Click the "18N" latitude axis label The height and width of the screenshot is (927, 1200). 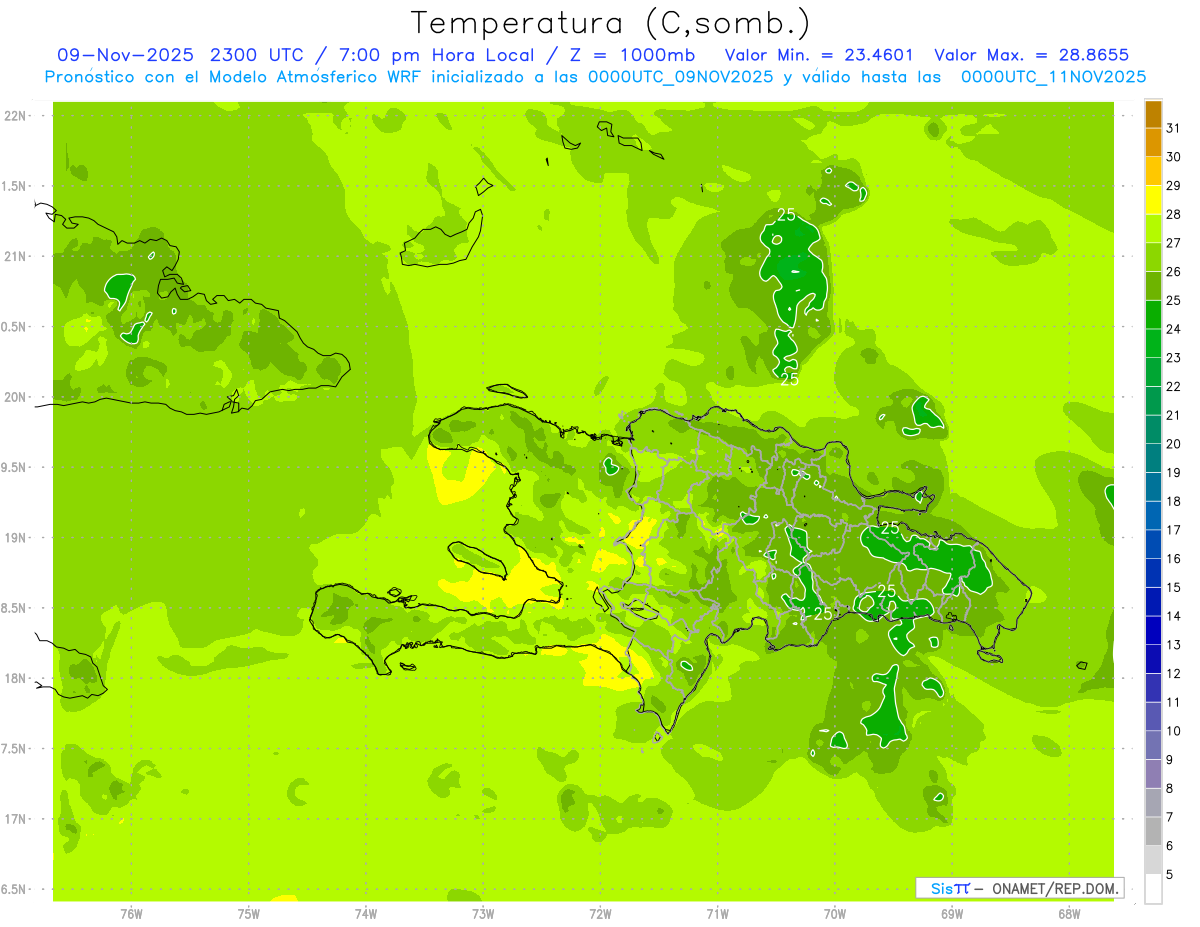pyautogui.click(x=16, y=678)
